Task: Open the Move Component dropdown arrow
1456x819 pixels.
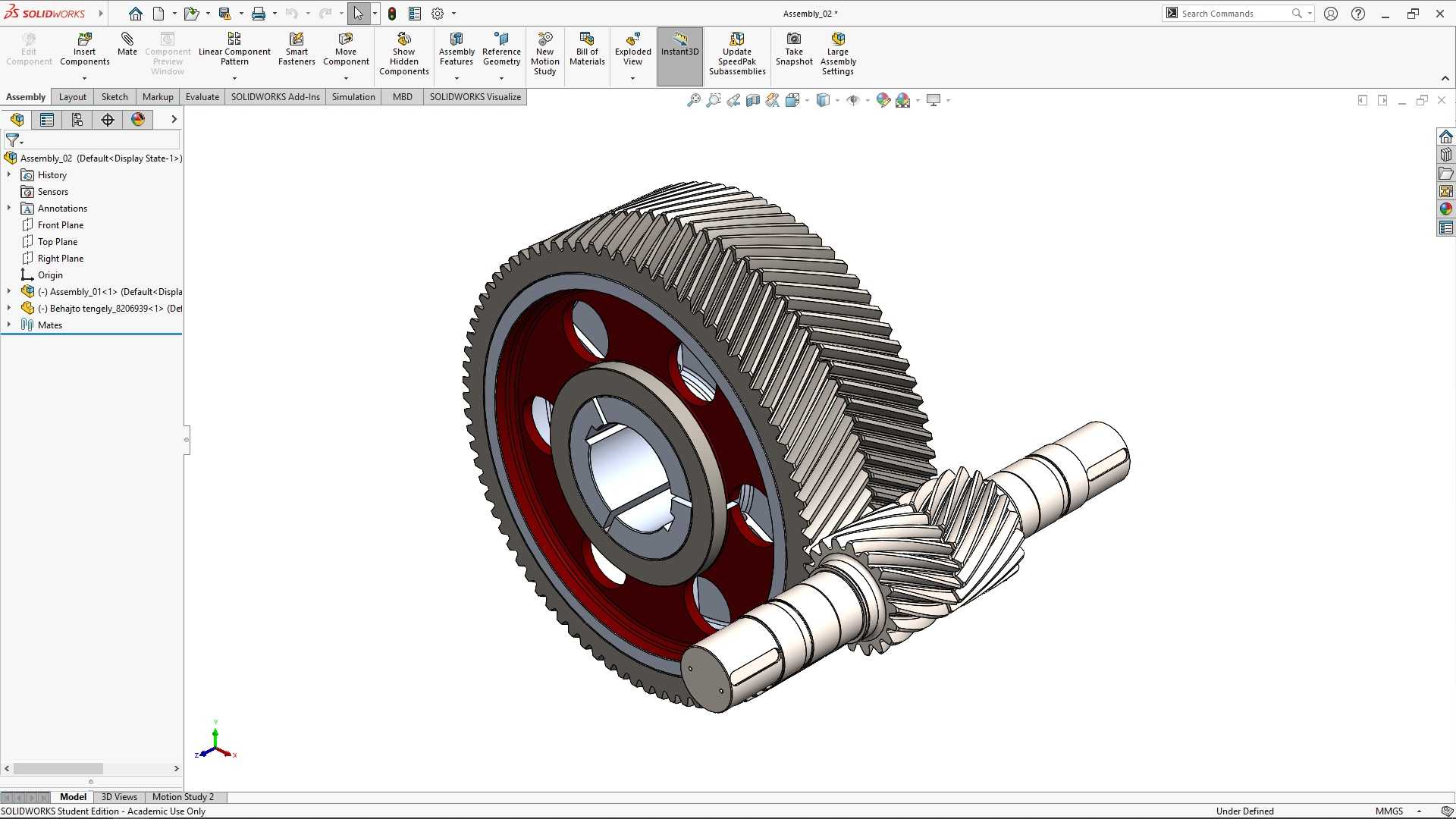Action: pyautogui.click(x=346, y=78)
